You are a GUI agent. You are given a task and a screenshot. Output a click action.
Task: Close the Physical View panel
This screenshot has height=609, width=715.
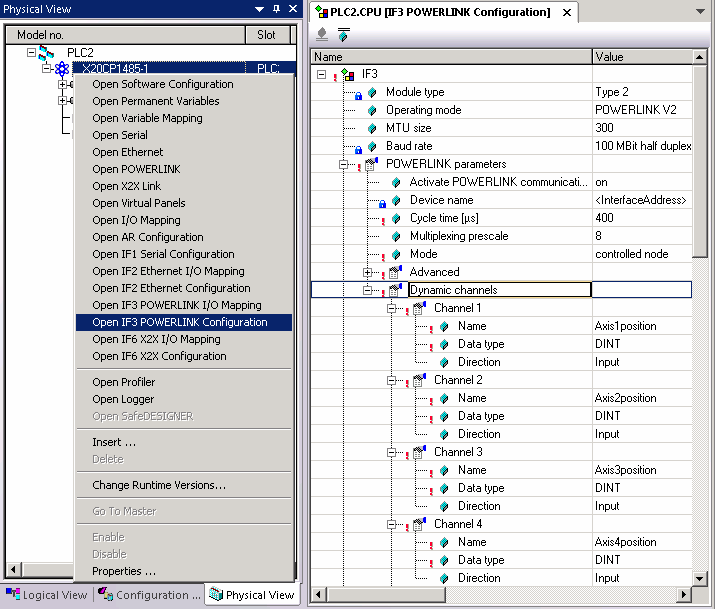[293, 9]
